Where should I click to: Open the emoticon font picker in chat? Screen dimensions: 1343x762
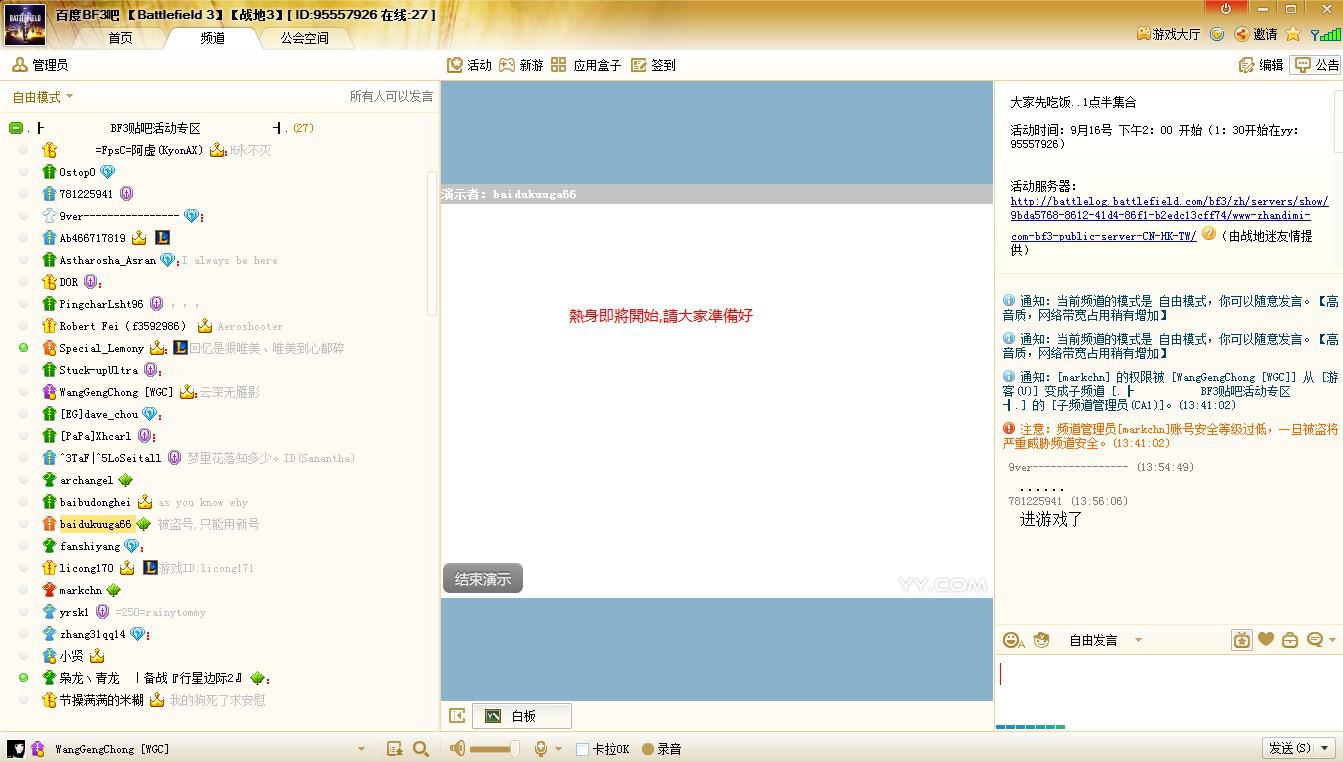click(1012, 640)
